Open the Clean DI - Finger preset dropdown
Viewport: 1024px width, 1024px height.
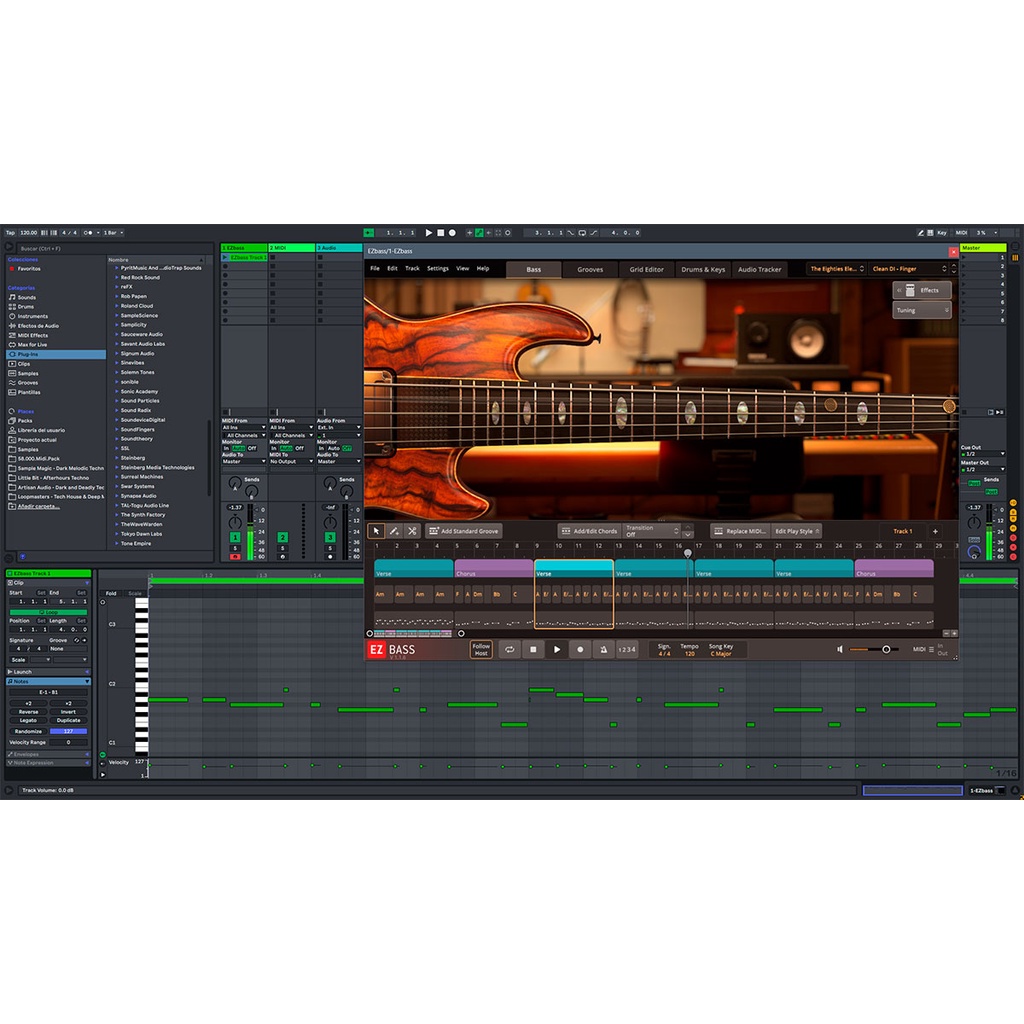point(909,269)
